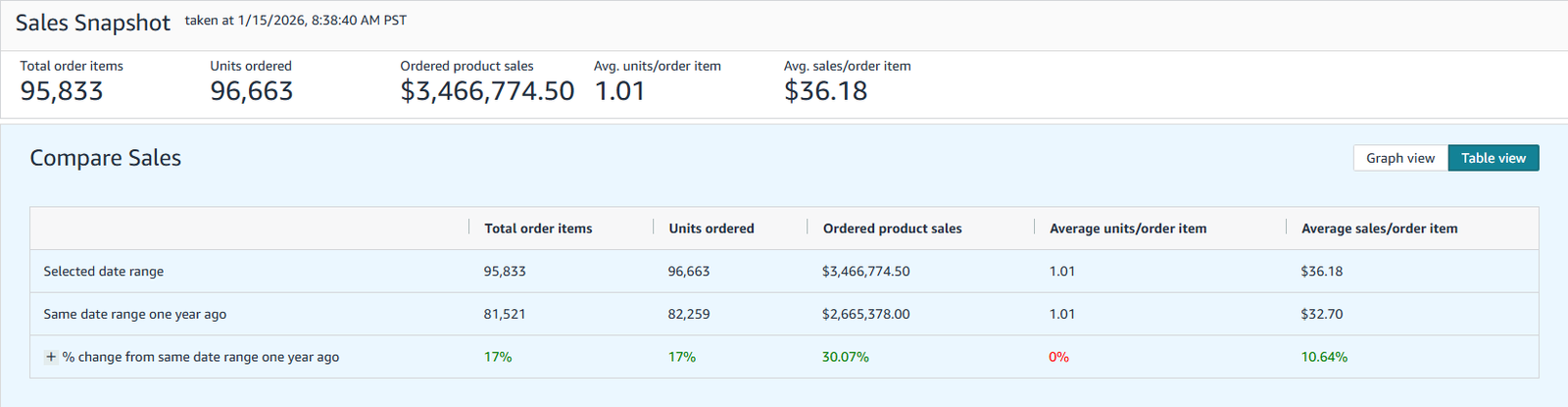
Task: Click the $3,466,774.50 snapshot sales figure
Action: (487, 91)
